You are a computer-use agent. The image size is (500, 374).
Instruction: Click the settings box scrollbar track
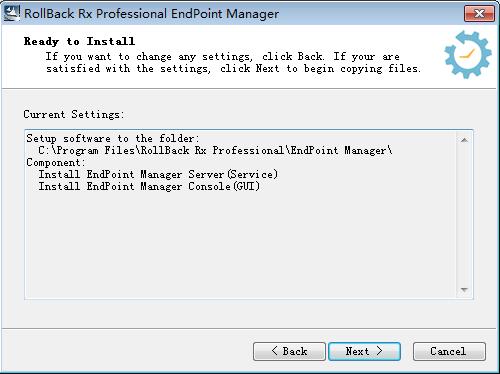pyautogui.click(x=464, y=215)
